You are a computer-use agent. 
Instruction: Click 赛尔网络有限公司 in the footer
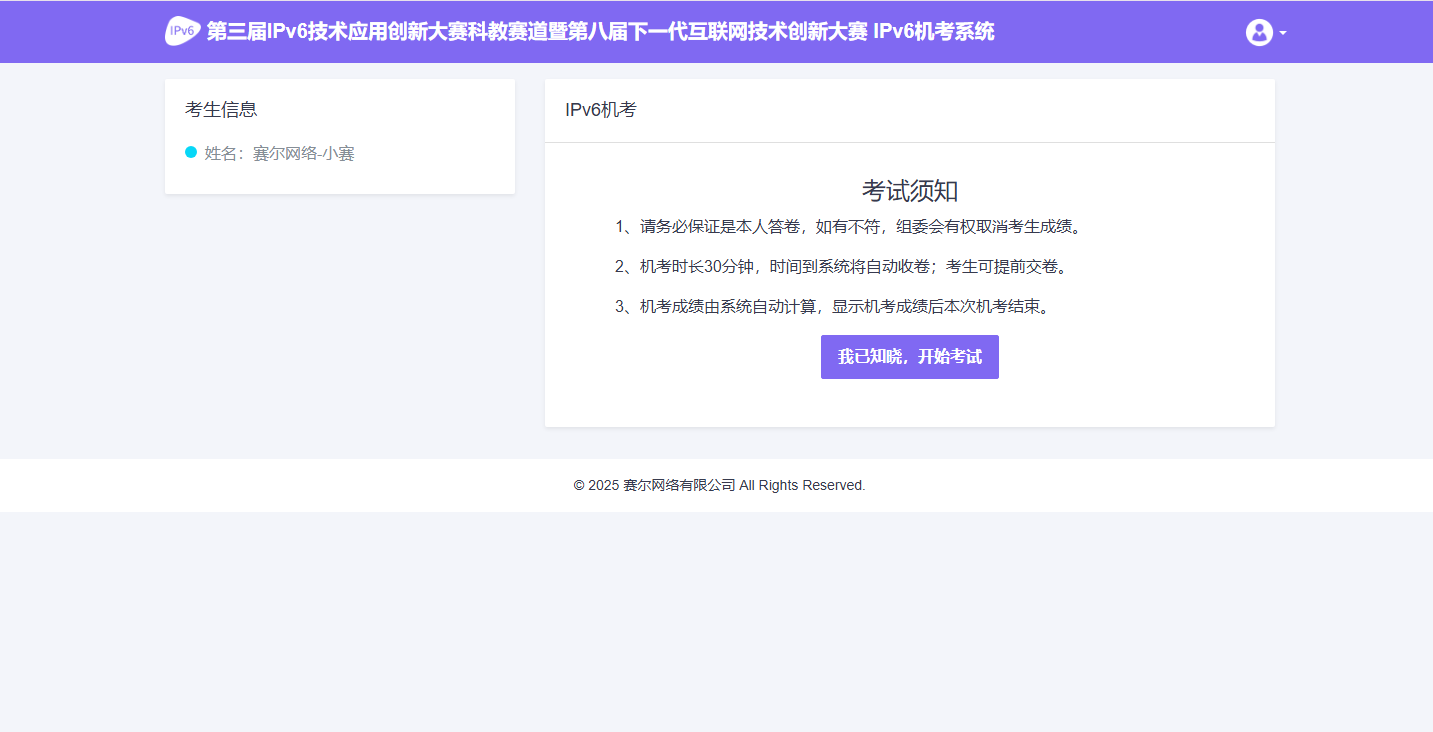tap(679, 485)
